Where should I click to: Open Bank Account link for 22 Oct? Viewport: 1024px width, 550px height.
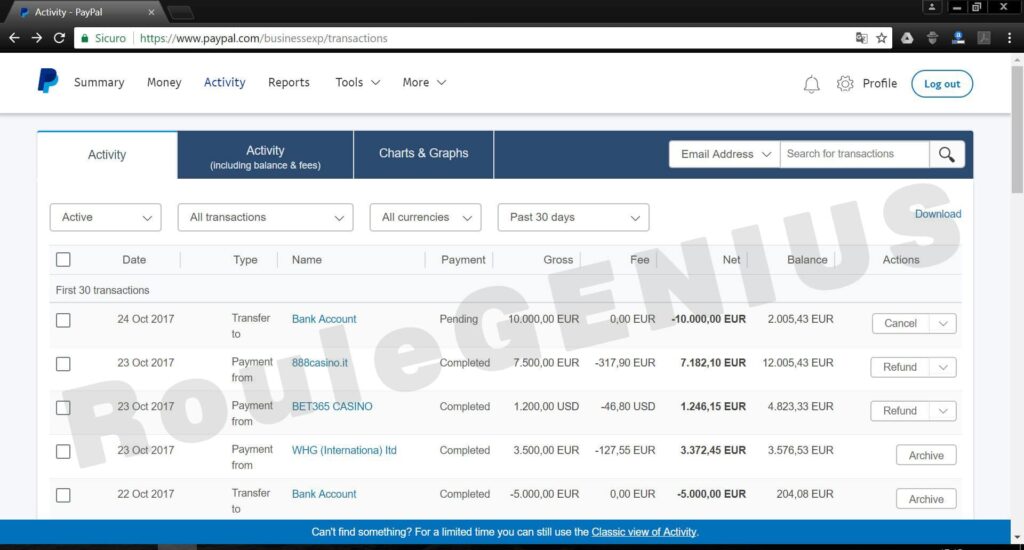(x=324, y=494)
